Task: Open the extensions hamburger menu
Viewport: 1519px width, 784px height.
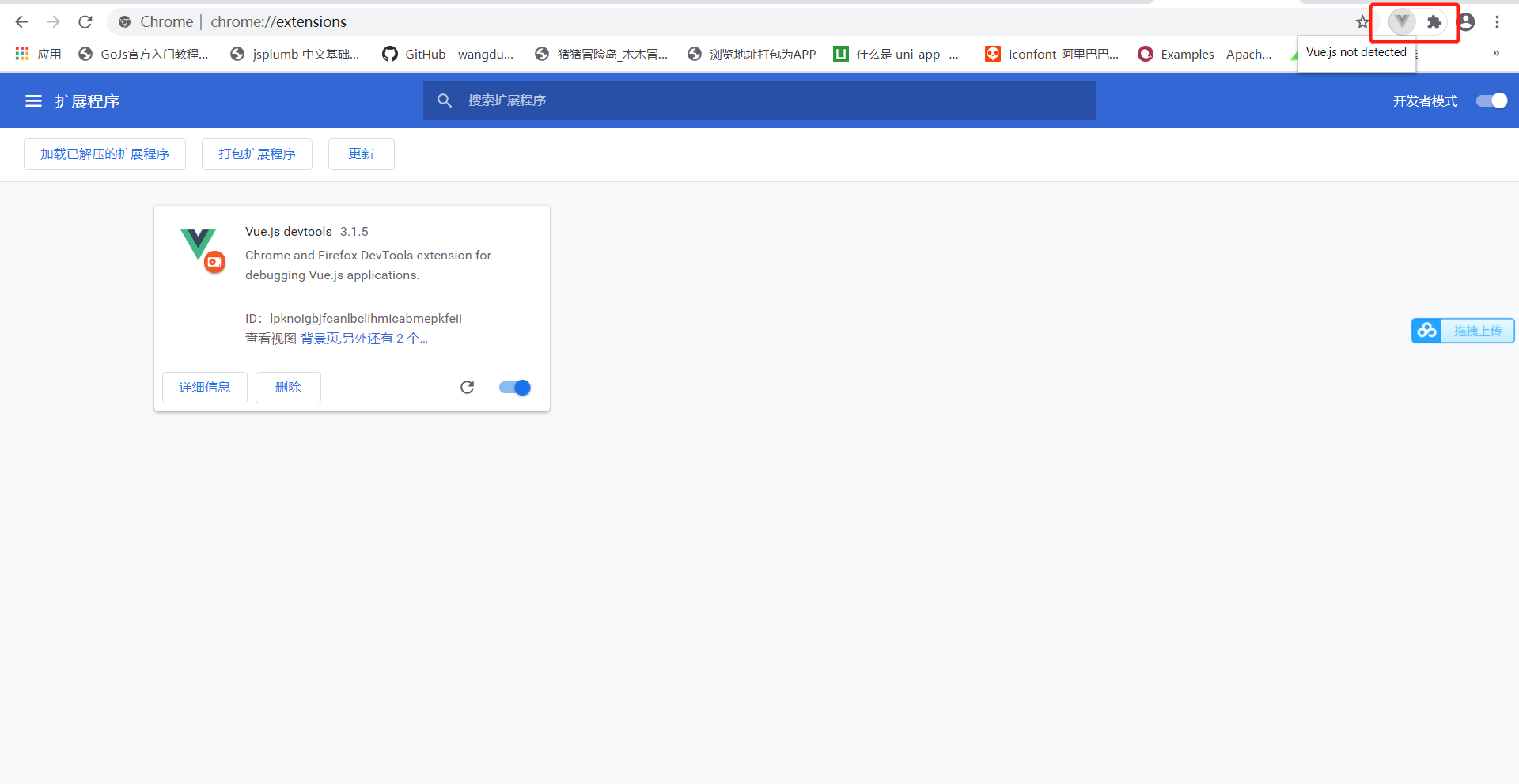Action: 32,100
